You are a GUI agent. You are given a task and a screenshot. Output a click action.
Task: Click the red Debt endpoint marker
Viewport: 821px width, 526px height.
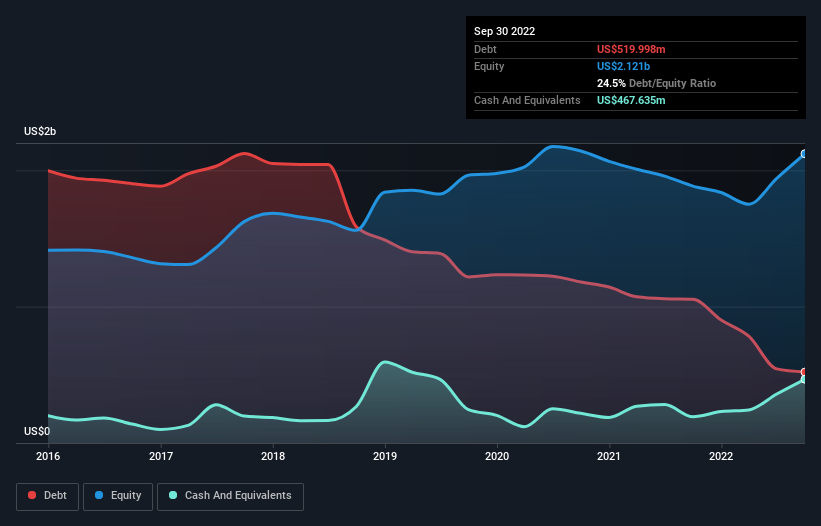pyautogui.click(x=804, y=372)
